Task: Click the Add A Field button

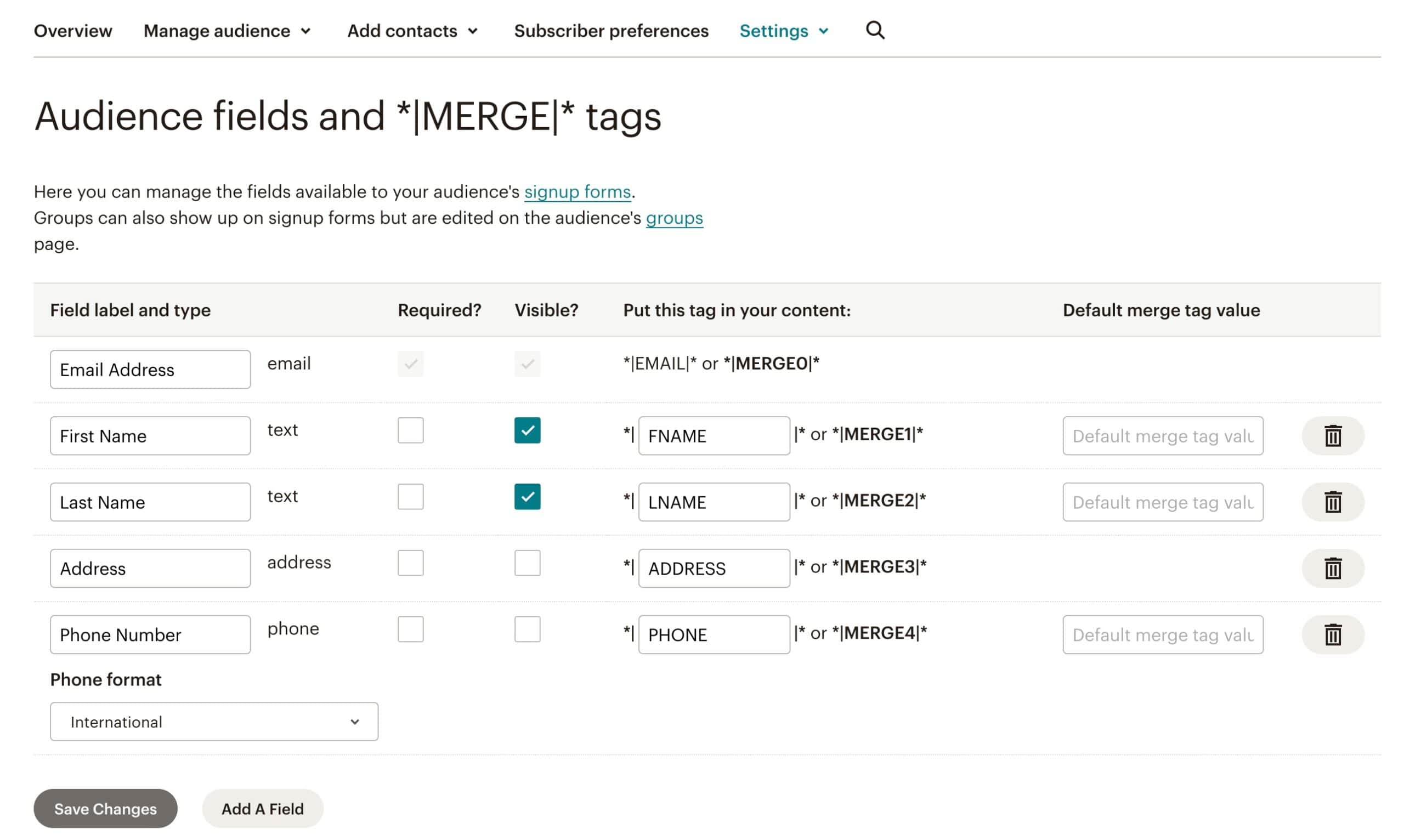Action: [262, 808]
